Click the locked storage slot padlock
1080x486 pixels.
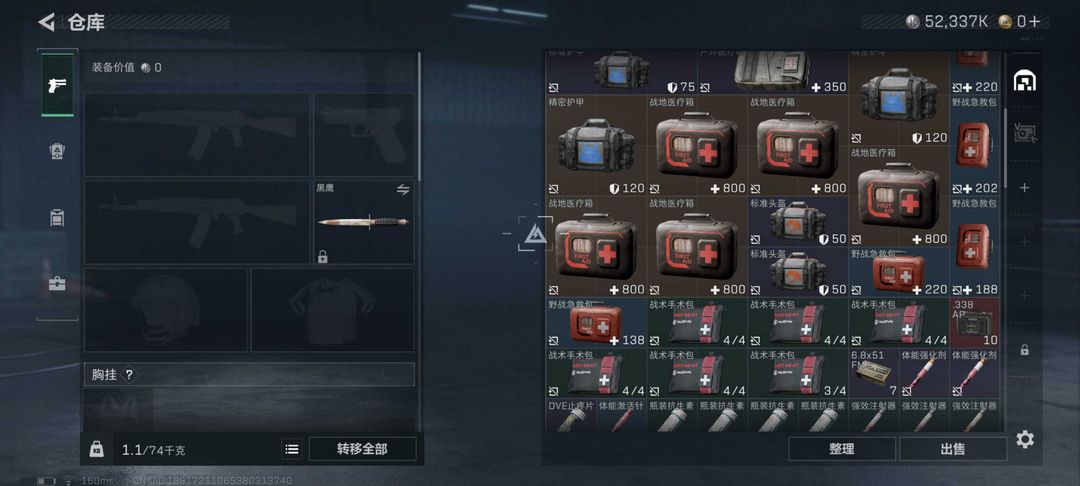1024,350
